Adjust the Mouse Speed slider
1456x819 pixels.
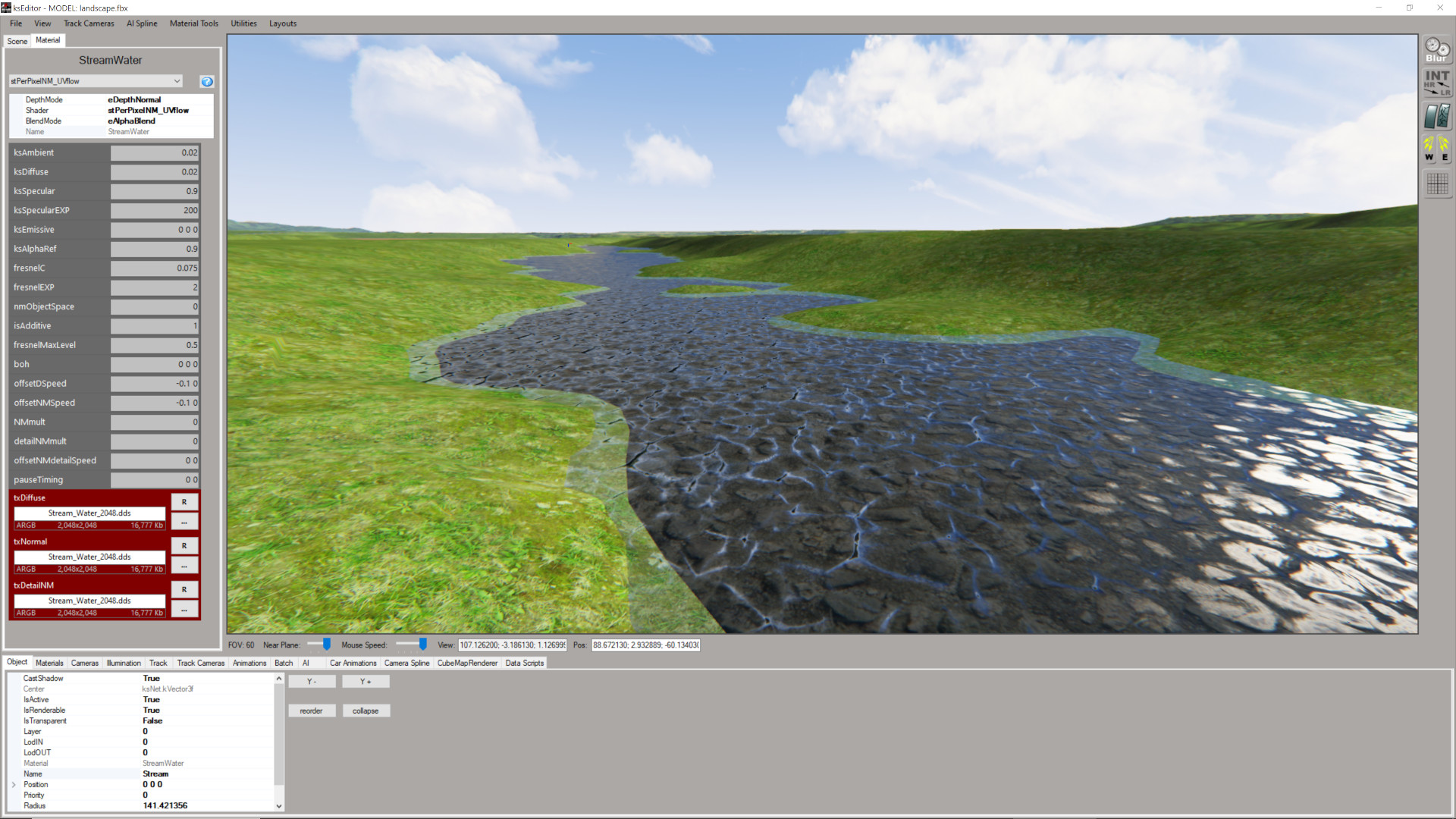coord(422,645)
